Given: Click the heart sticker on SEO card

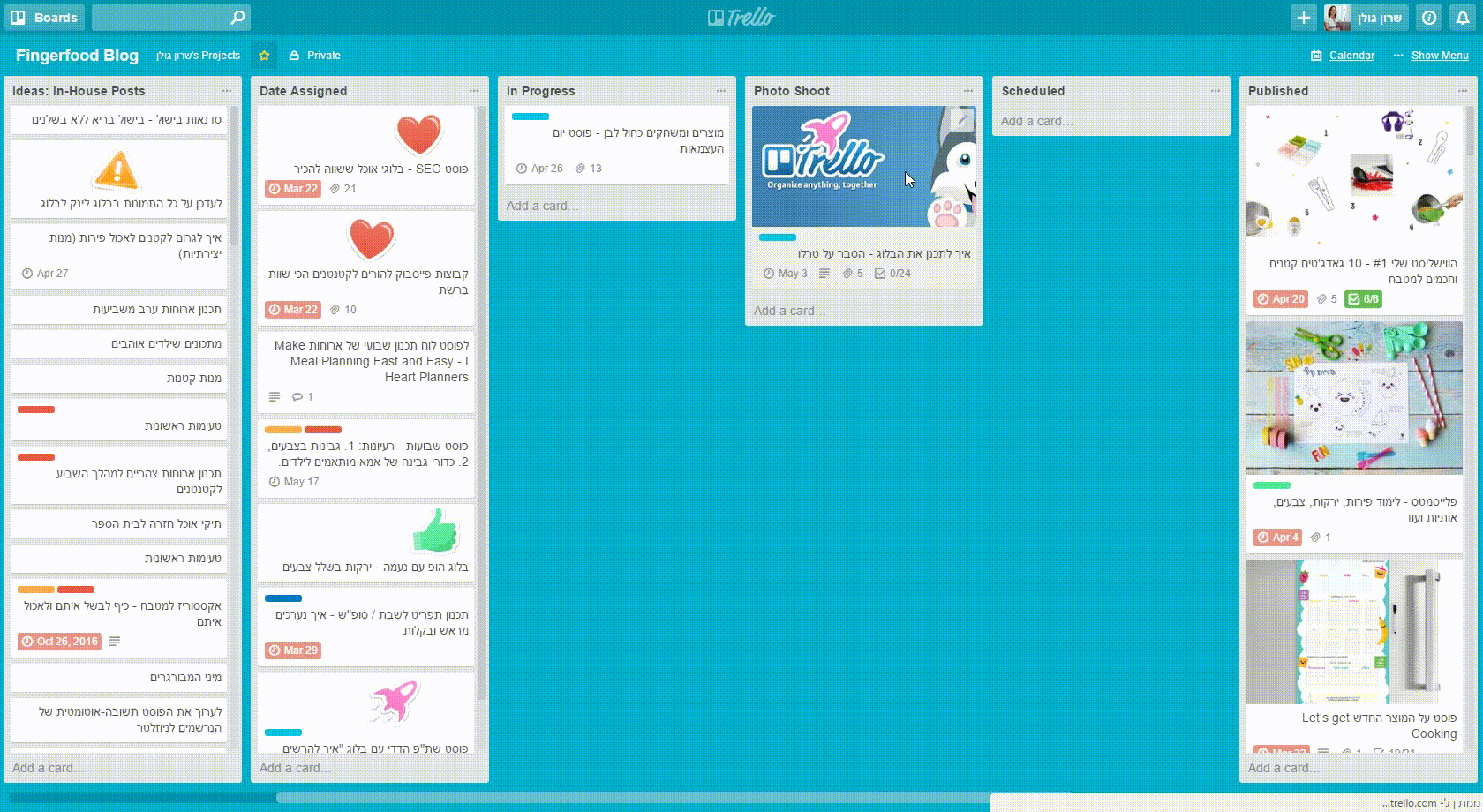Looking at the screenshot, I should (418, 135).
